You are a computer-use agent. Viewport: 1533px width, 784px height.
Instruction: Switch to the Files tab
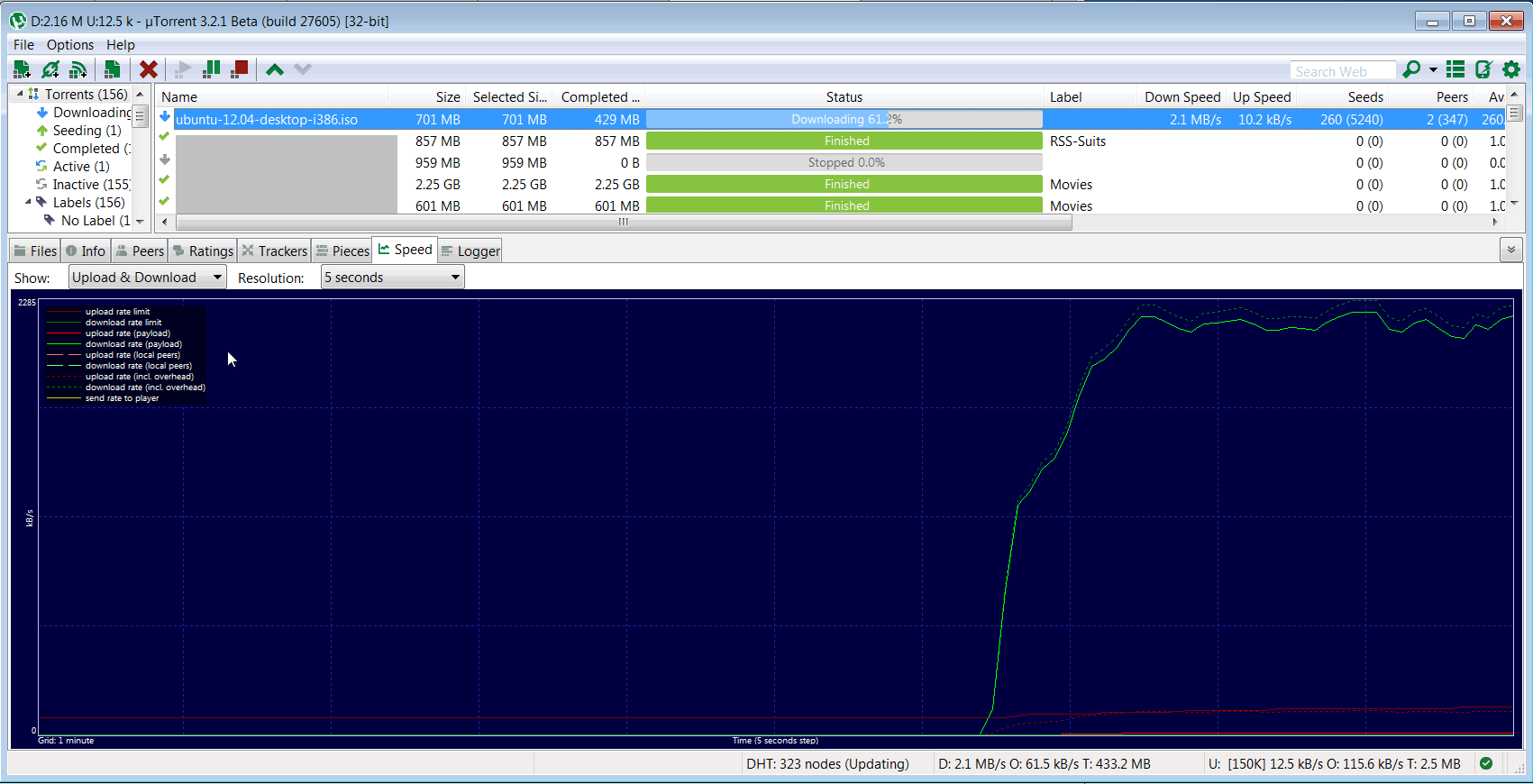(35, 251)
